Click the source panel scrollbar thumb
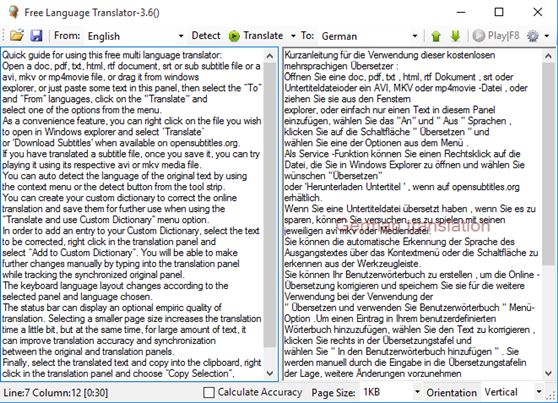558x403 pixels. tap(270, 205)
